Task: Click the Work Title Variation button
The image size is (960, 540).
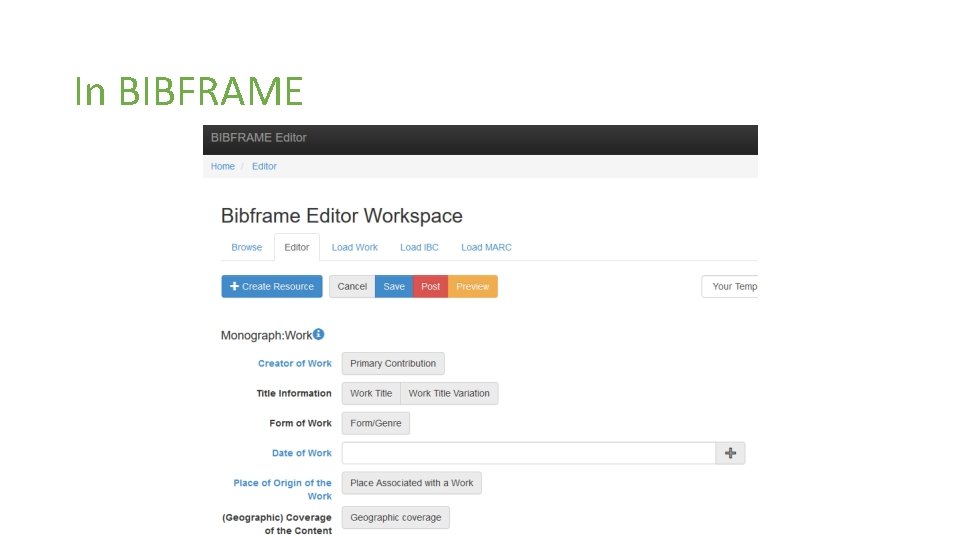Action: pyautogui.click(x=449, y=394)
